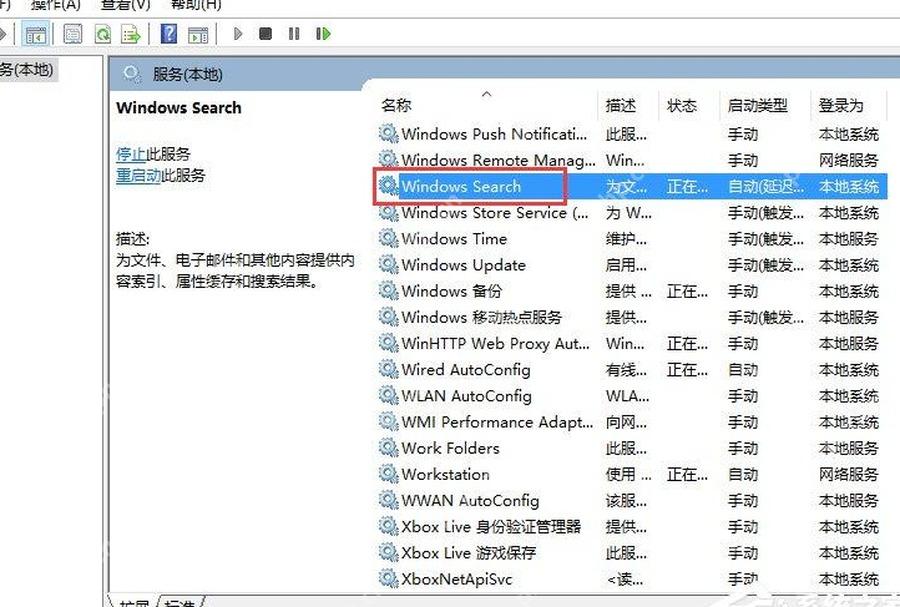Viewport: 900px width, 607px height.
Task: Select the highlighted Windows Search service name
Action: (461, 186)
